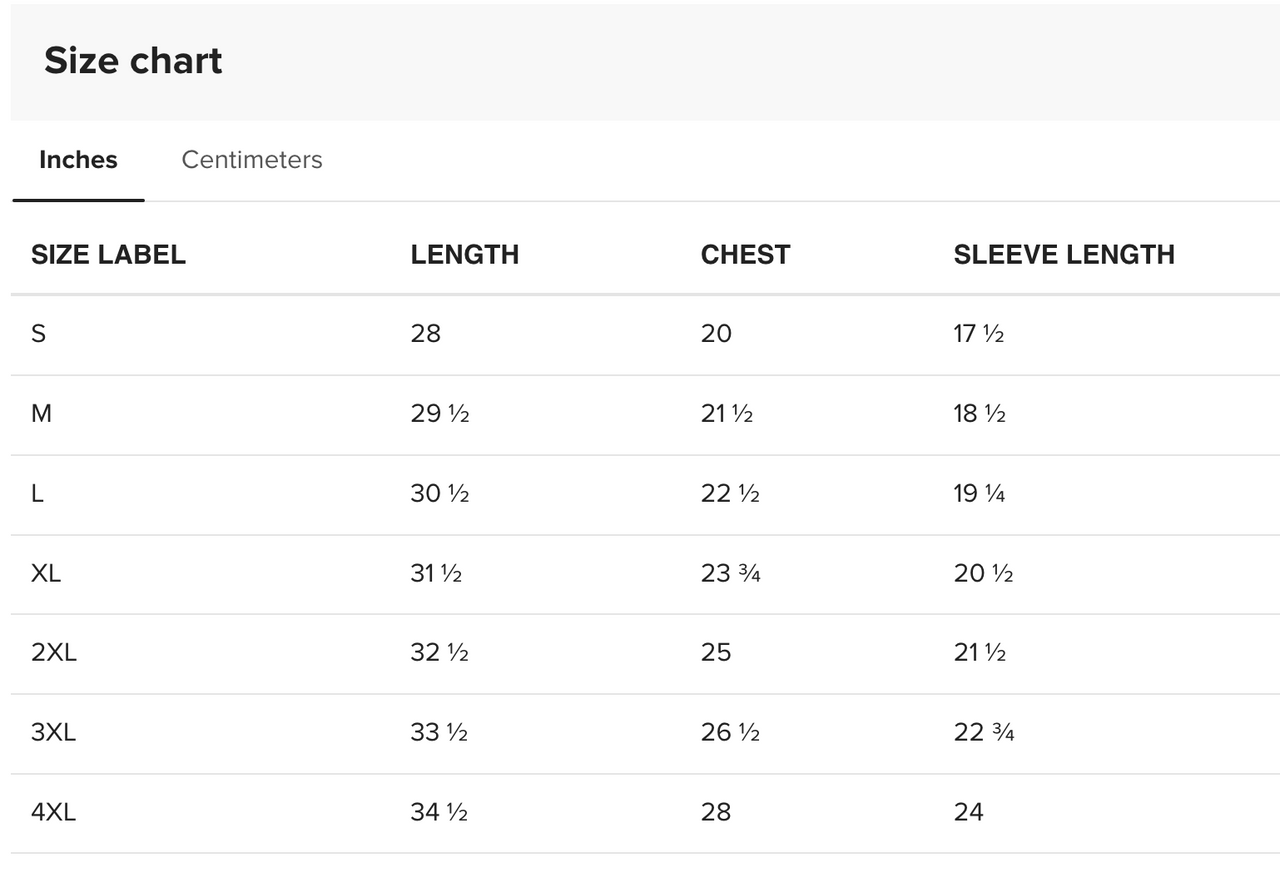Click the SIZE LABEL column header
1280x887 pixels.
click(x=108, y=255)
